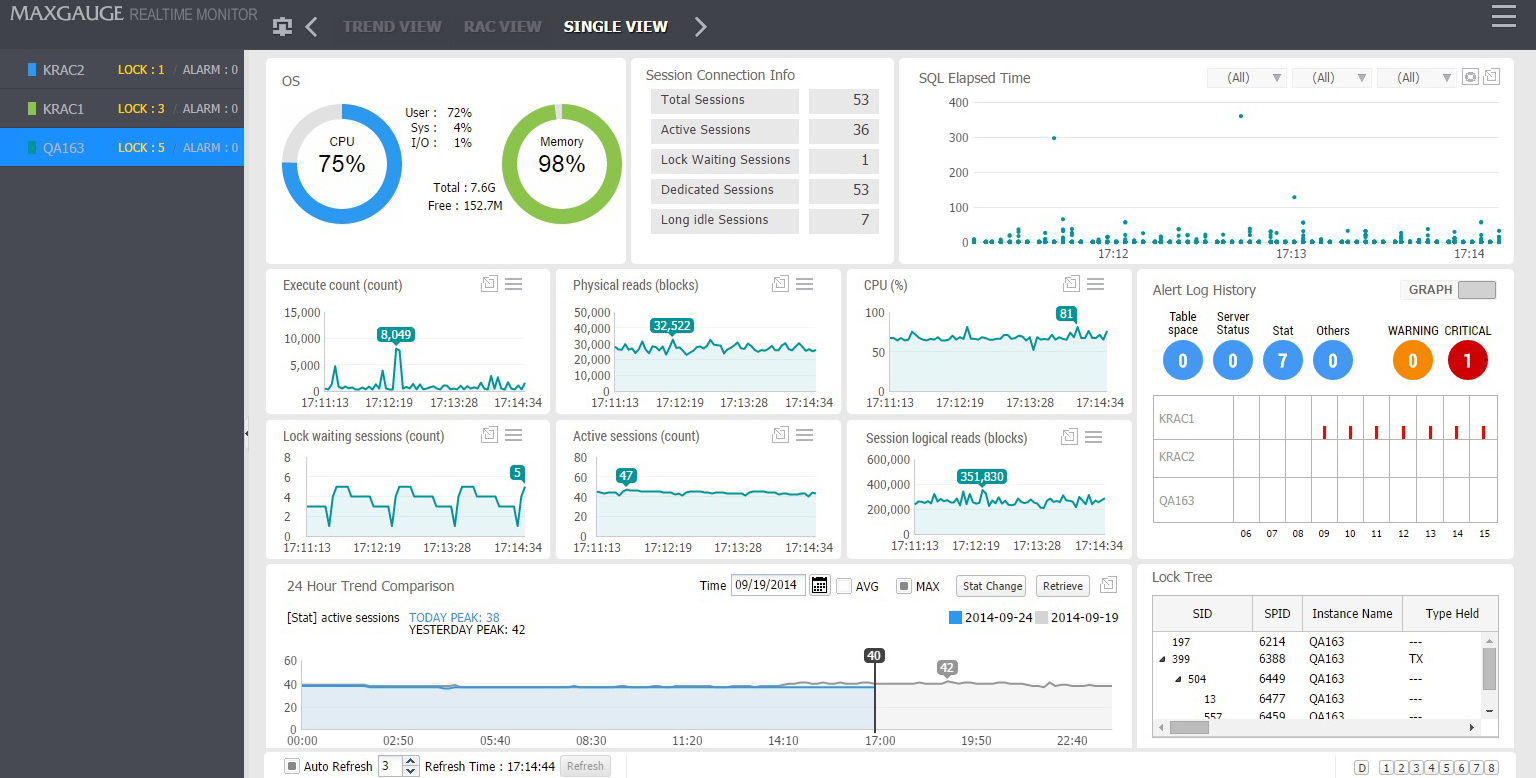The width and height of the screenshot is (1536, 778).
Task: Collapse SID 399 in Lock Tree
Action: 1162,660
